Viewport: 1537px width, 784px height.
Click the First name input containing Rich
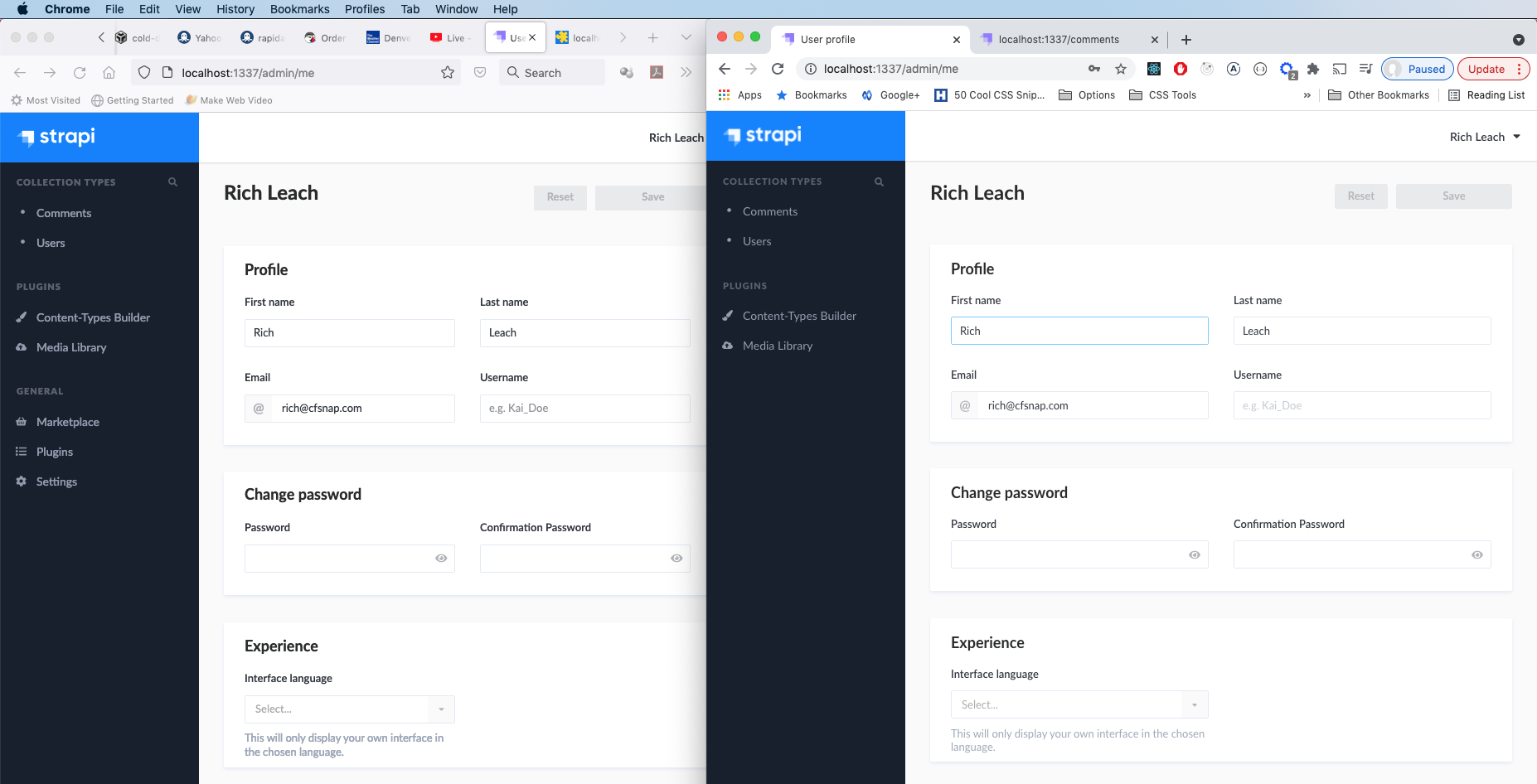[x=1079, y=330]
